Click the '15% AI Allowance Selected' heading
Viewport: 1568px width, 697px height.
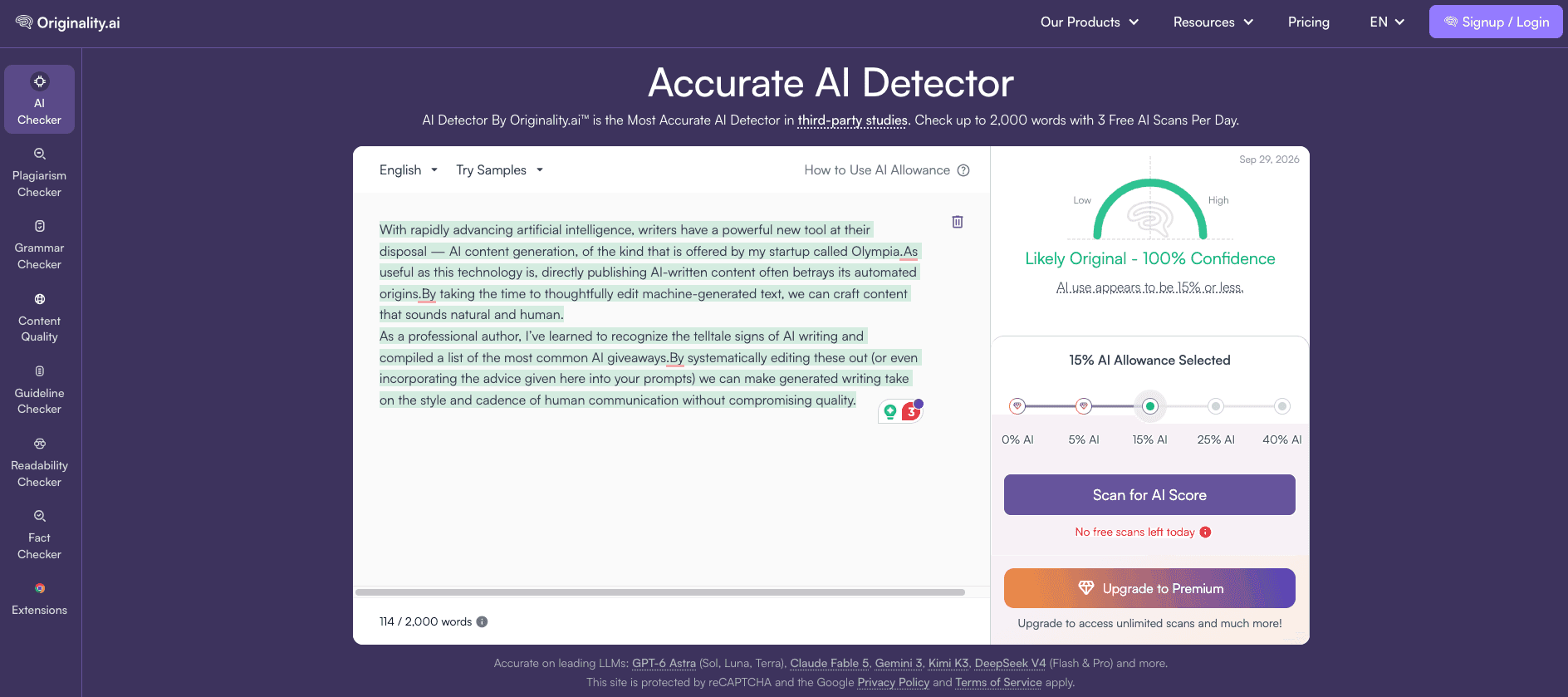click(1149, 361)
